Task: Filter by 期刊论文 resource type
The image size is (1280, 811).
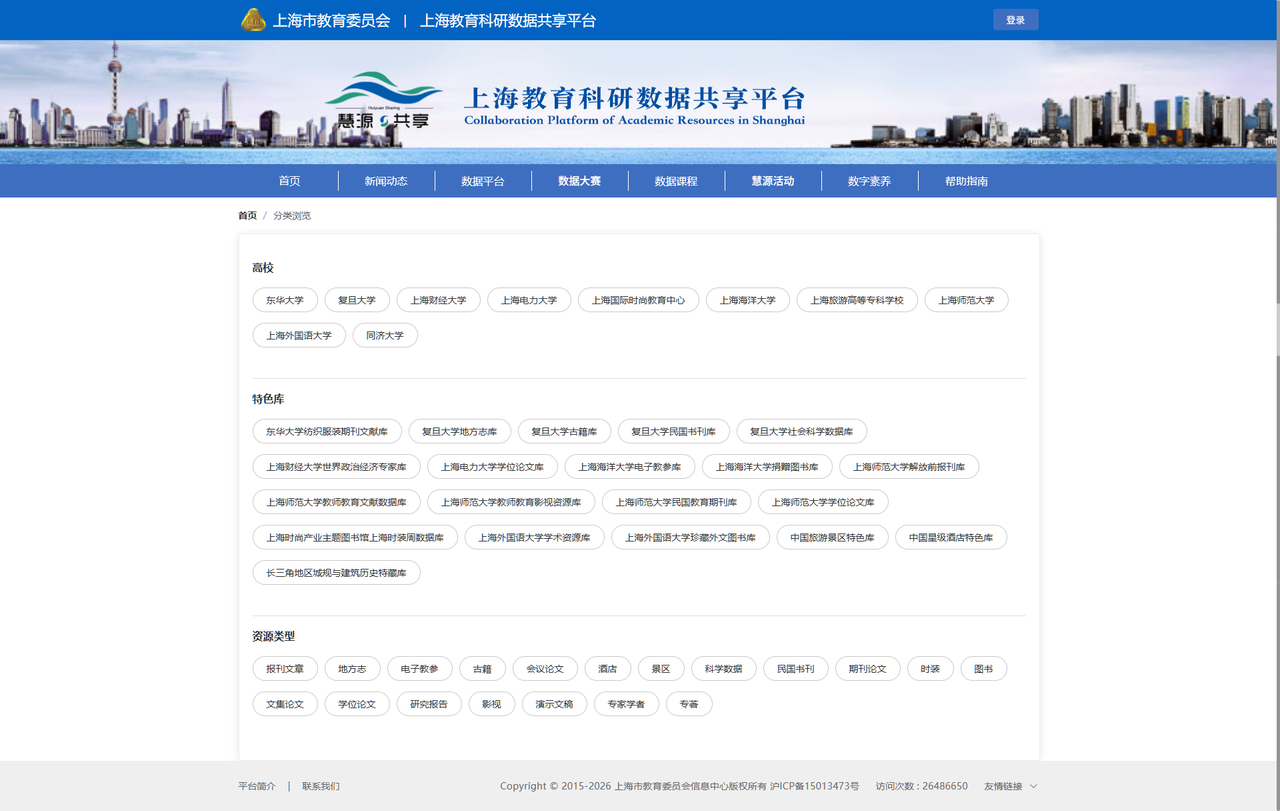Action: (x=868, y=668)
